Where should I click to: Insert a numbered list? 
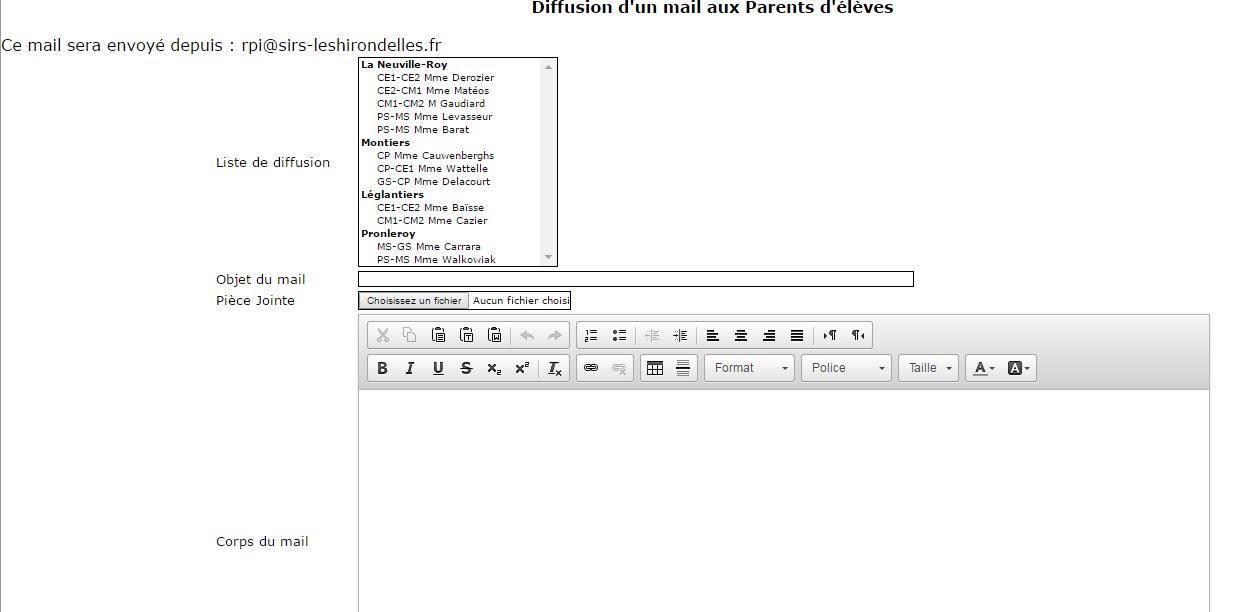pos(591,335)
